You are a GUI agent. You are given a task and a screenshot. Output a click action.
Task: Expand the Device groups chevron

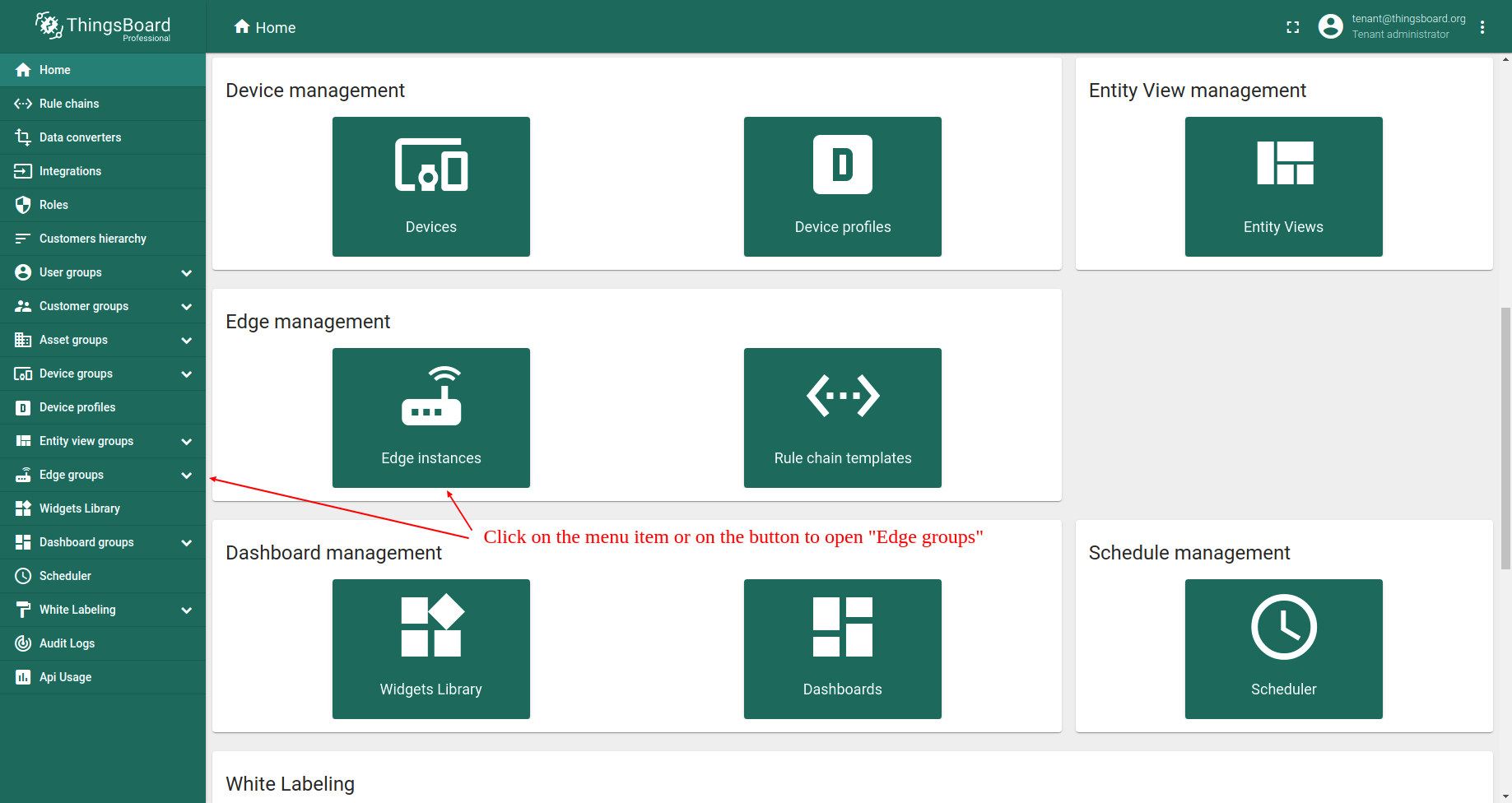tap(187, 374)
